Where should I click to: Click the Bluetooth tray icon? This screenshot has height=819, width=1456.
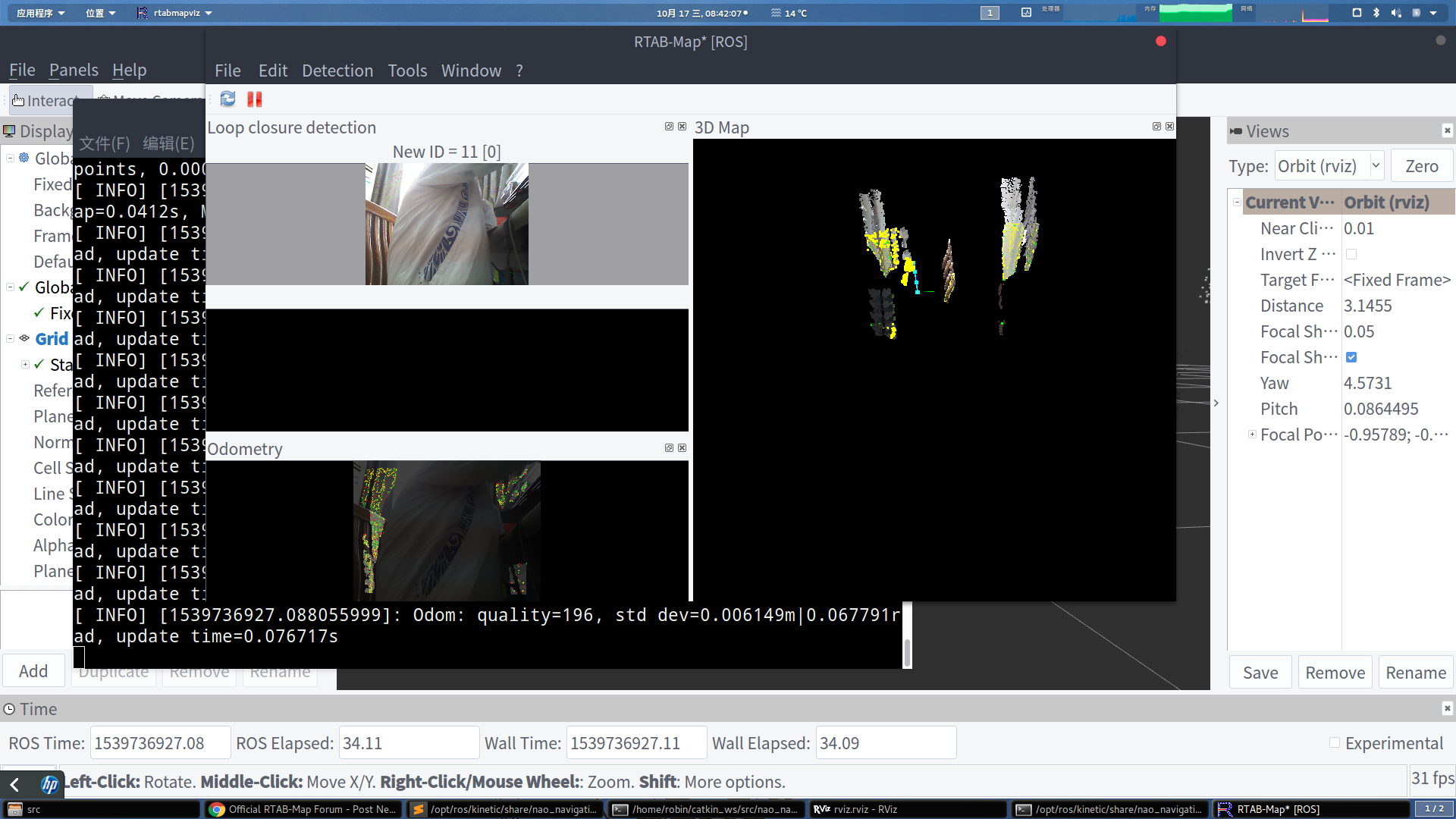[x=1376, y=13]
